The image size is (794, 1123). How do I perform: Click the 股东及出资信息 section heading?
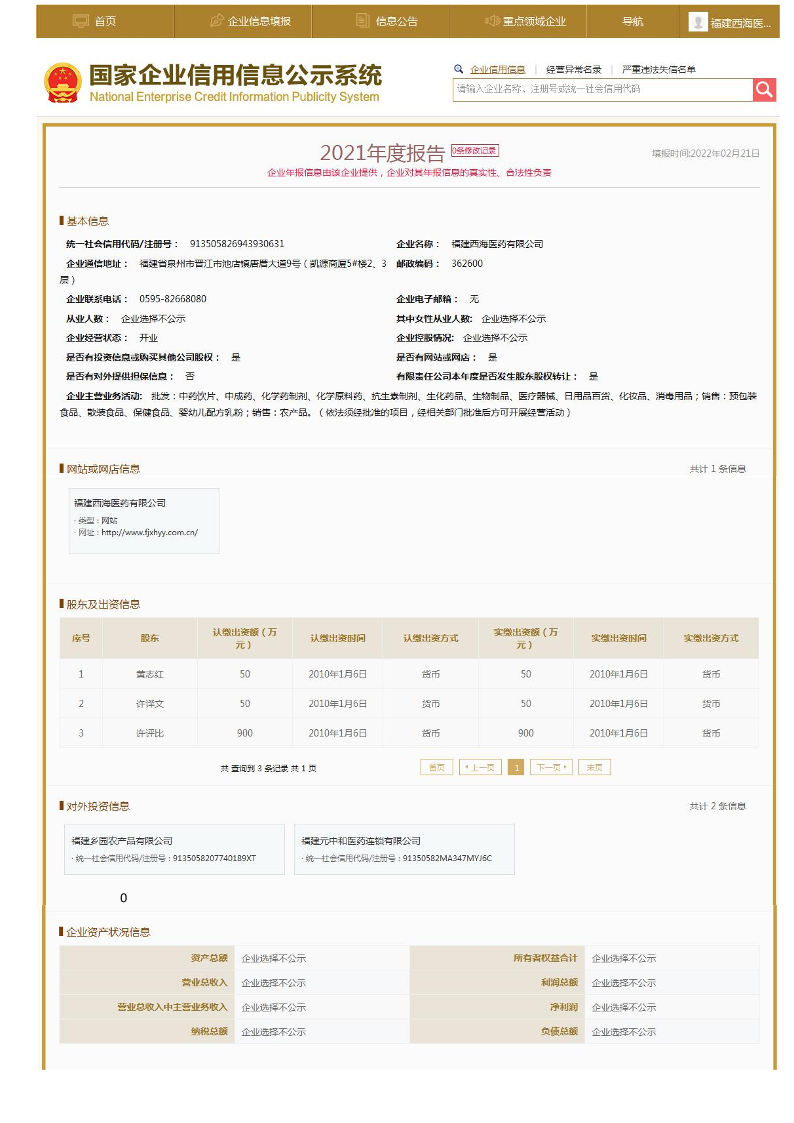click(x=103, y=604)
